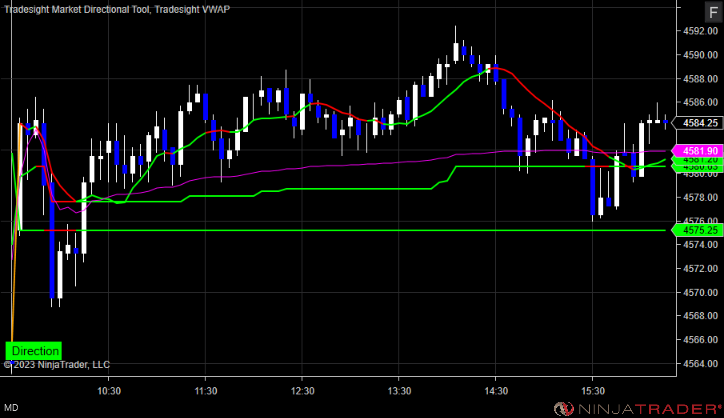724x418 pixels.
Task: Click the 4588.00 price axis label
Action: (700, 79)
